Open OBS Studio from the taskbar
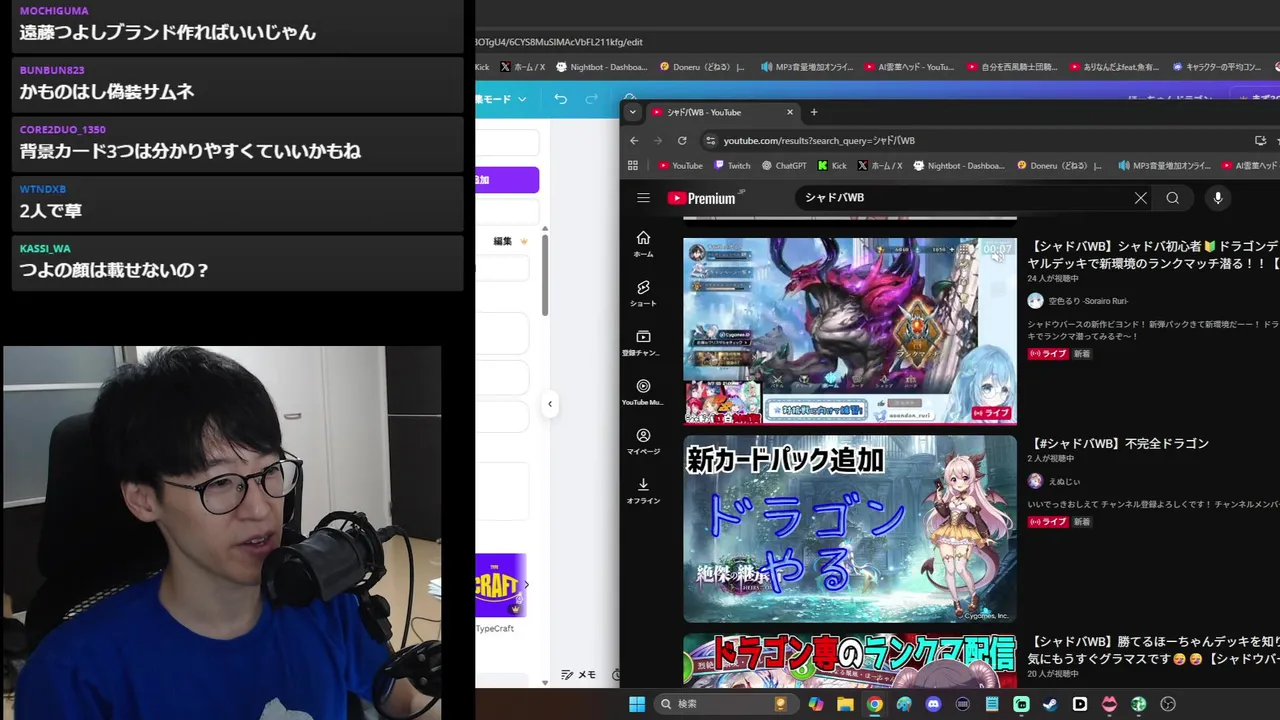 click(1167, 704)
